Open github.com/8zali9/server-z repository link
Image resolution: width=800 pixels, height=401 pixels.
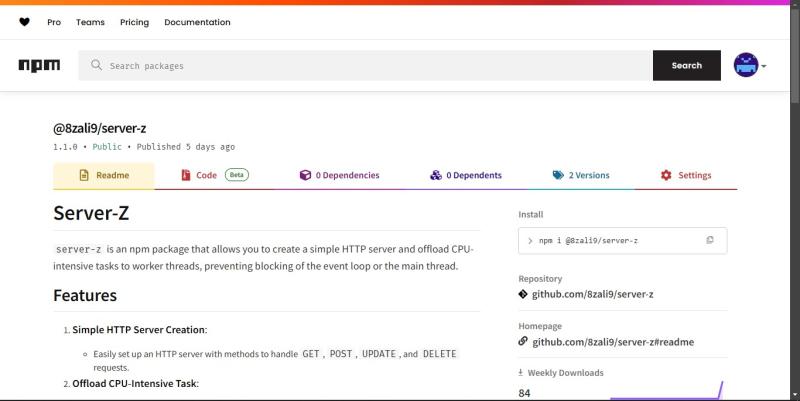[593, 294]
